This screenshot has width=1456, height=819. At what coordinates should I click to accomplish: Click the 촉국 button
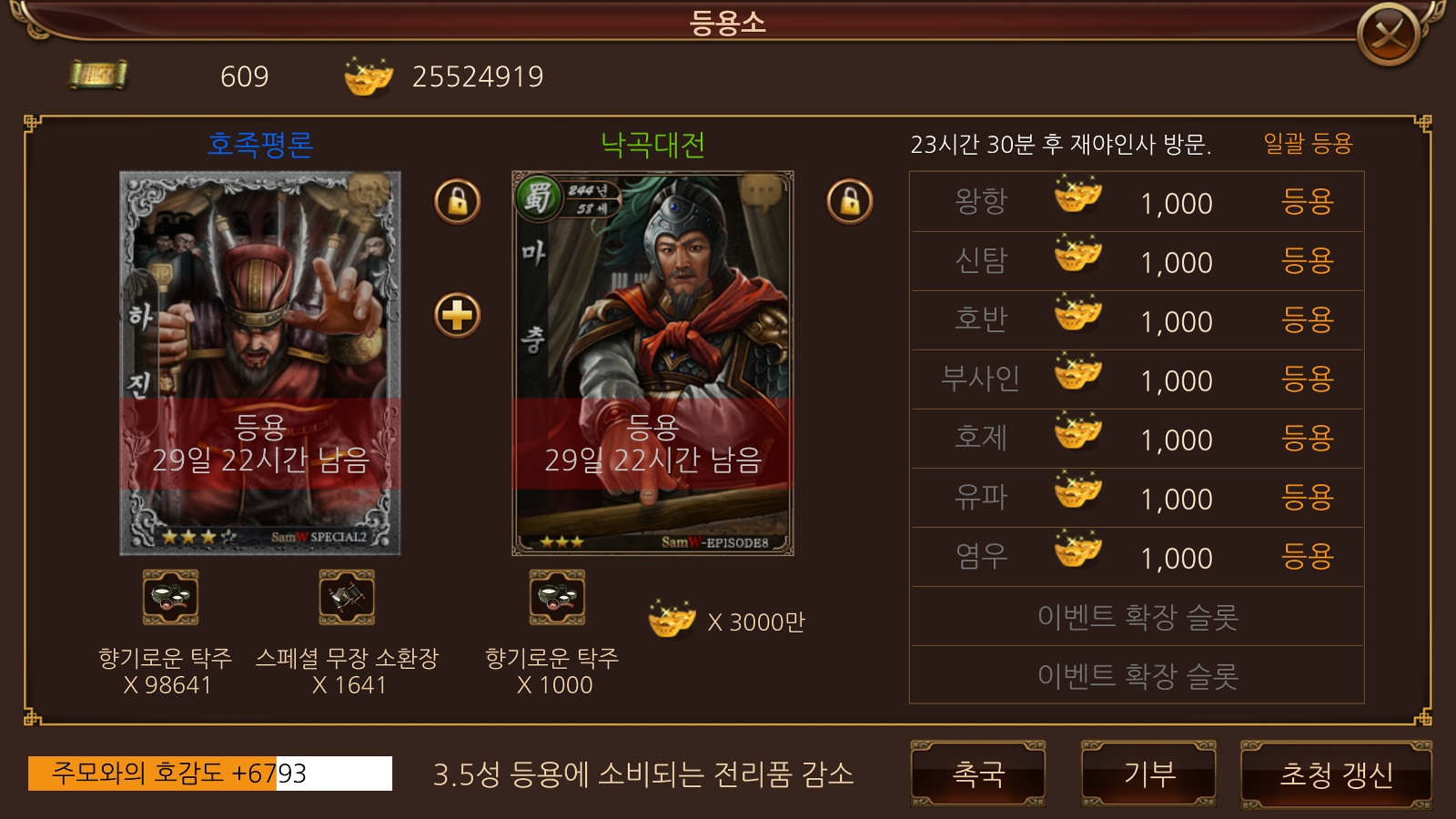click(x=978, y=774)
